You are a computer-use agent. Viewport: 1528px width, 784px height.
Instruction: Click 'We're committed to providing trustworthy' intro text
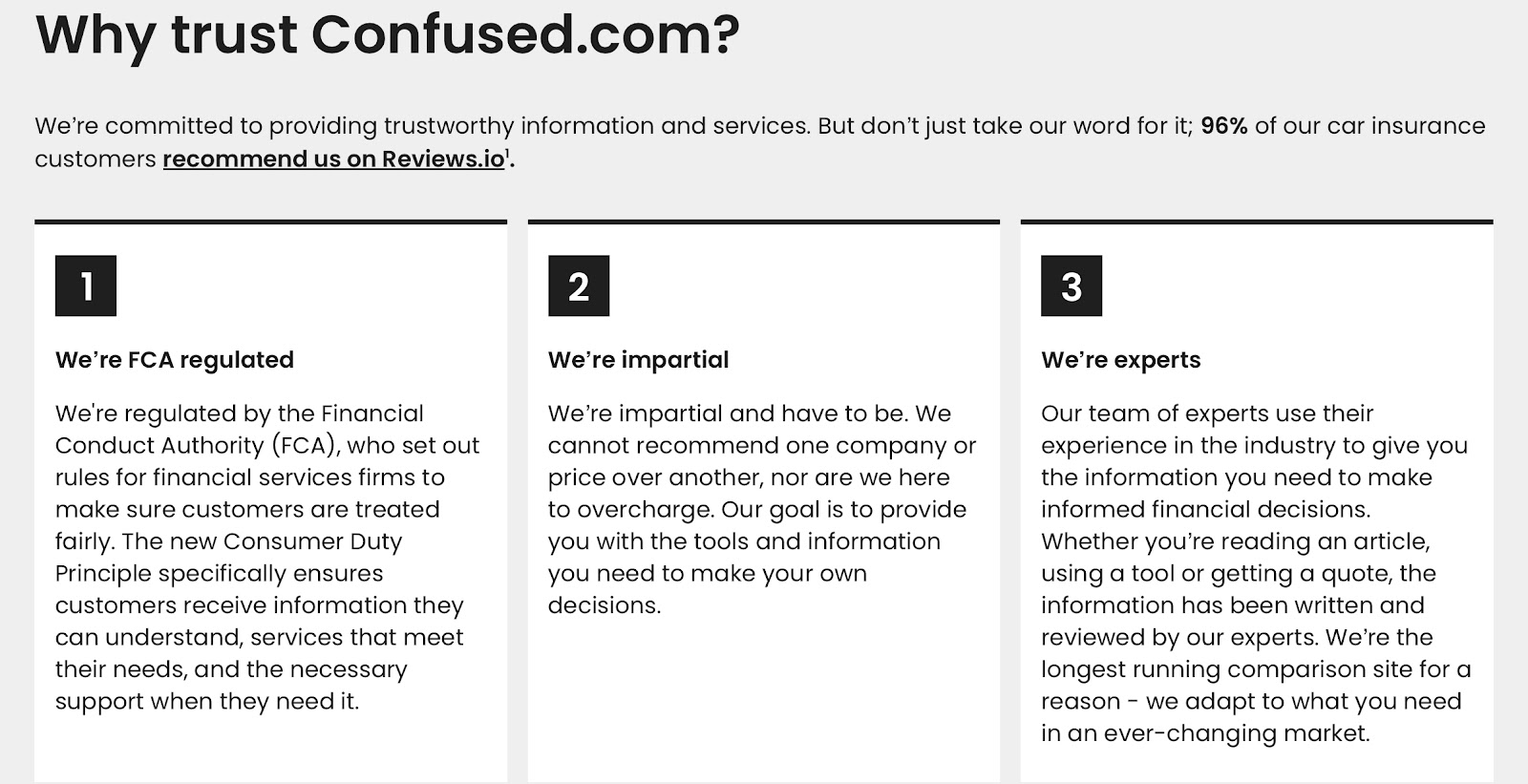[x=273, y=126]
